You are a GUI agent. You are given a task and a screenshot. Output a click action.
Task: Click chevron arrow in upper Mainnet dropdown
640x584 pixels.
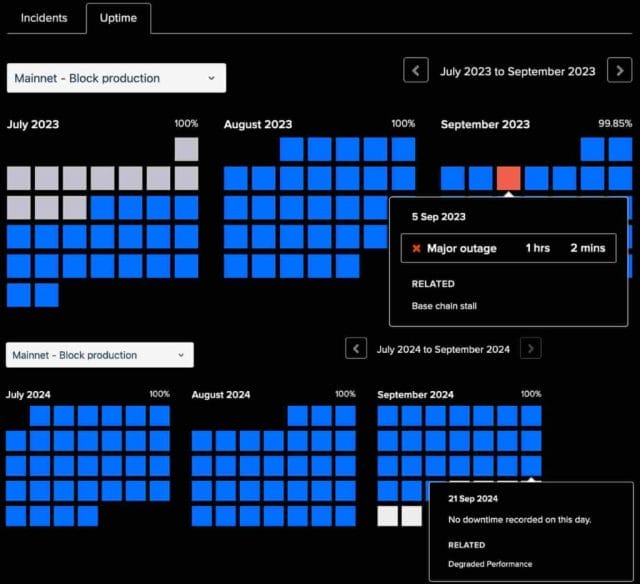[x=211, y=78]
